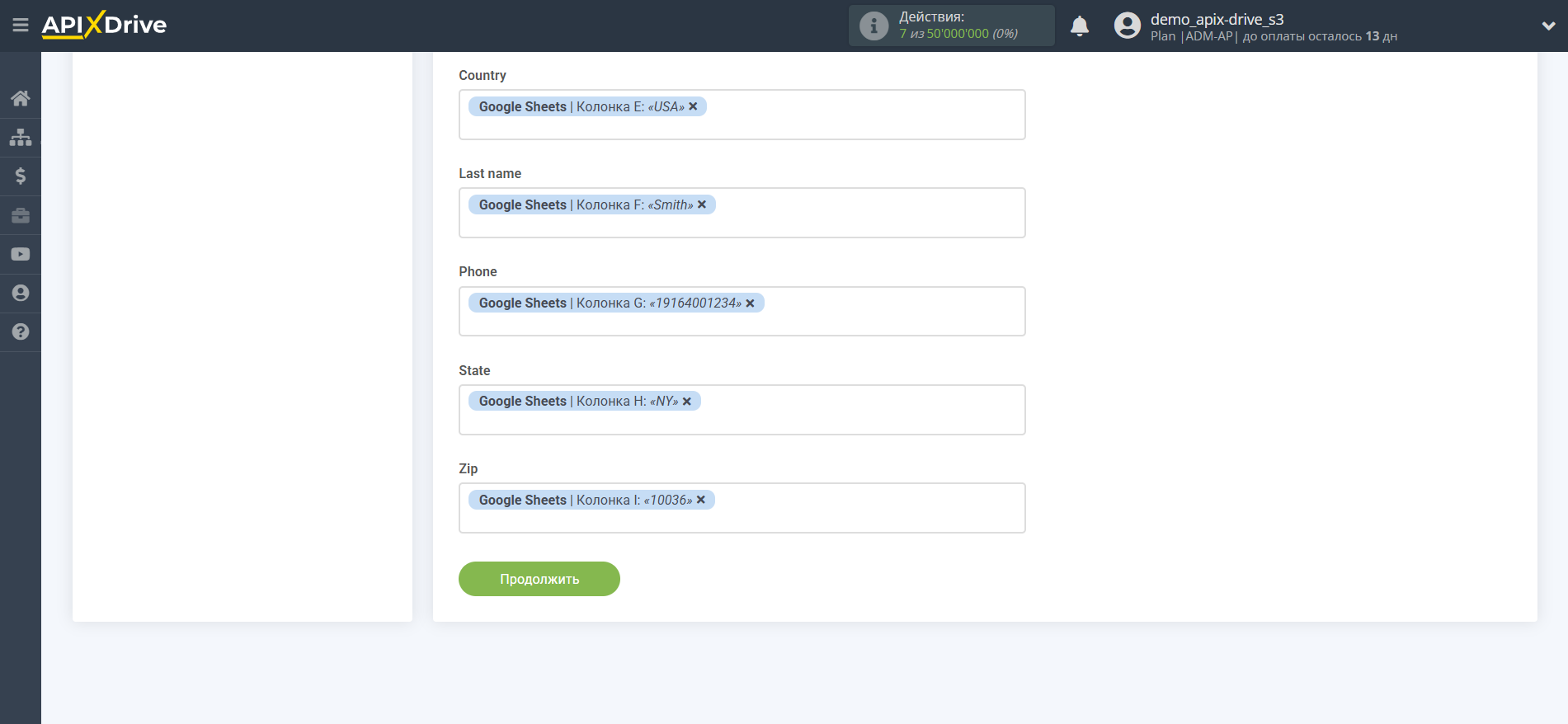Image resolution: width=1568 pixels, height=724 pixels.
Task: Click into the Country field
Action: click(x=742, y=115)
